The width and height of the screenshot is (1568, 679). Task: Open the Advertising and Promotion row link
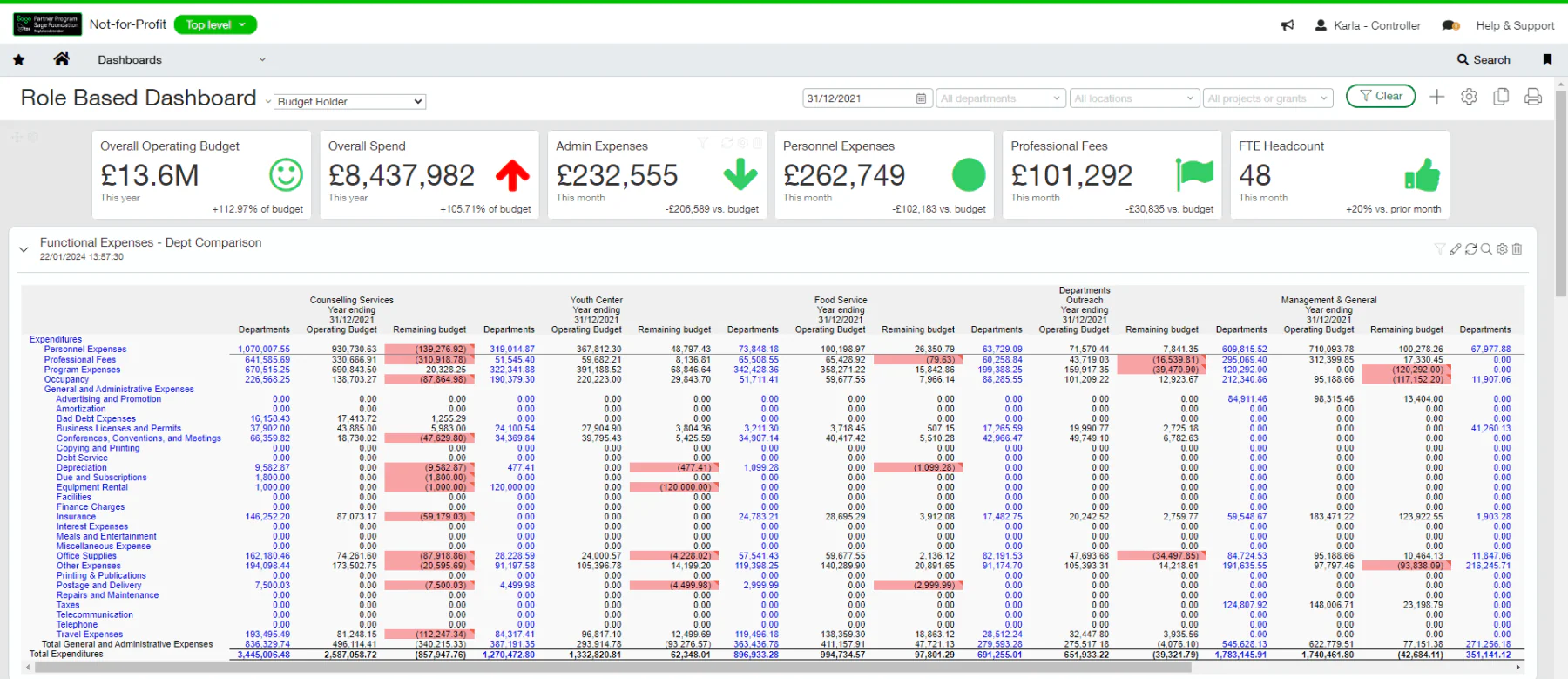click(109, 399)
